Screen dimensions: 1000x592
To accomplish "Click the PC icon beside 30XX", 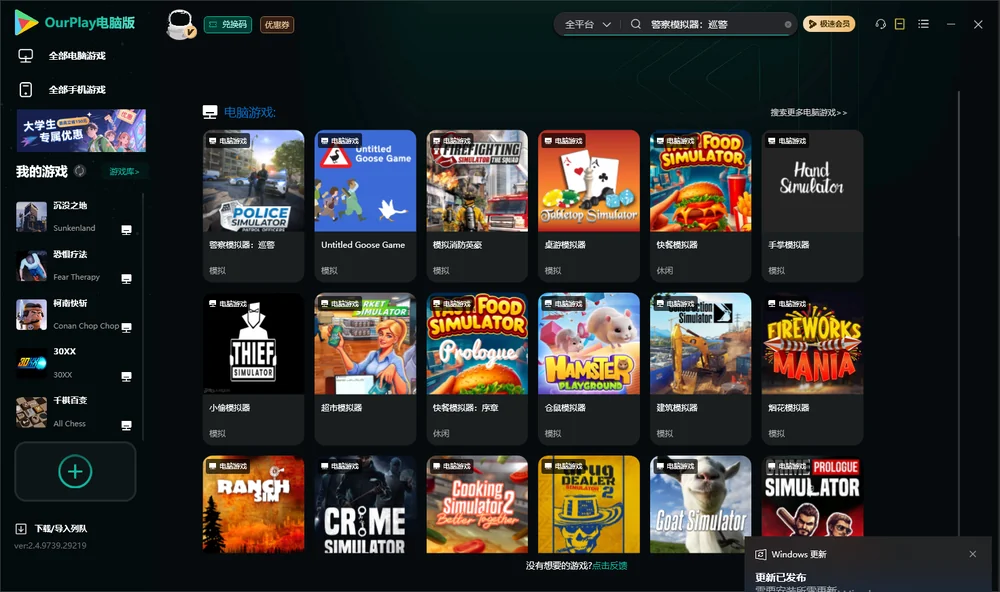I will [x=126, y=376].
